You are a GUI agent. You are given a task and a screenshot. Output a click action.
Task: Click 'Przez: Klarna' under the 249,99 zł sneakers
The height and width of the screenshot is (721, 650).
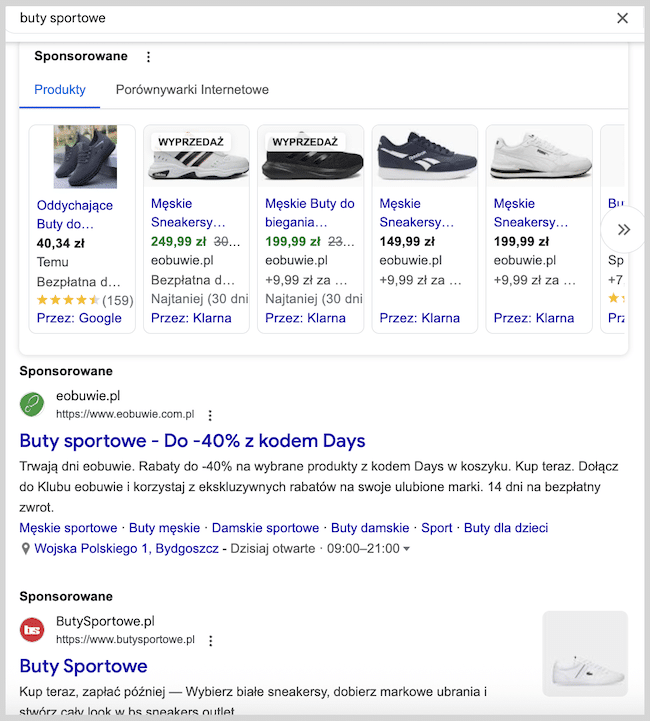pos(191,318)
